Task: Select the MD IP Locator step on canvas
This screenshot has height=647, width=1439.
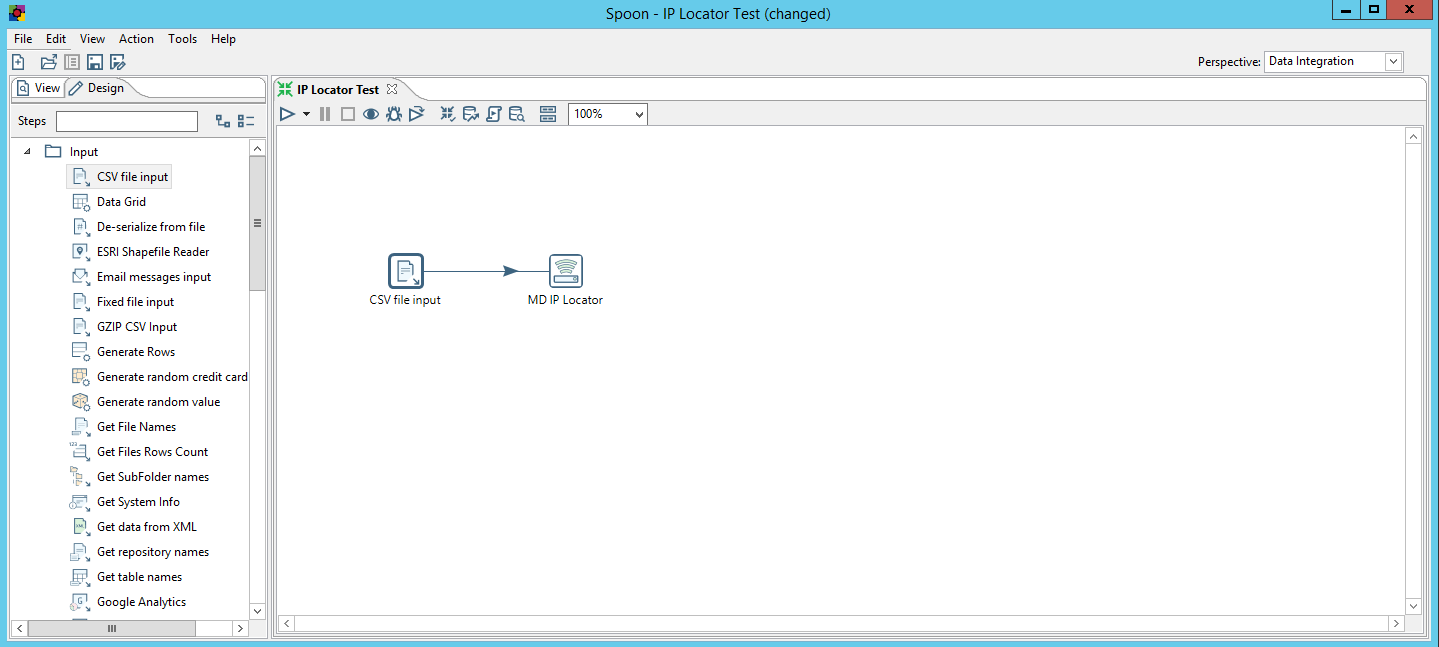Action: (x=565, y=271)
